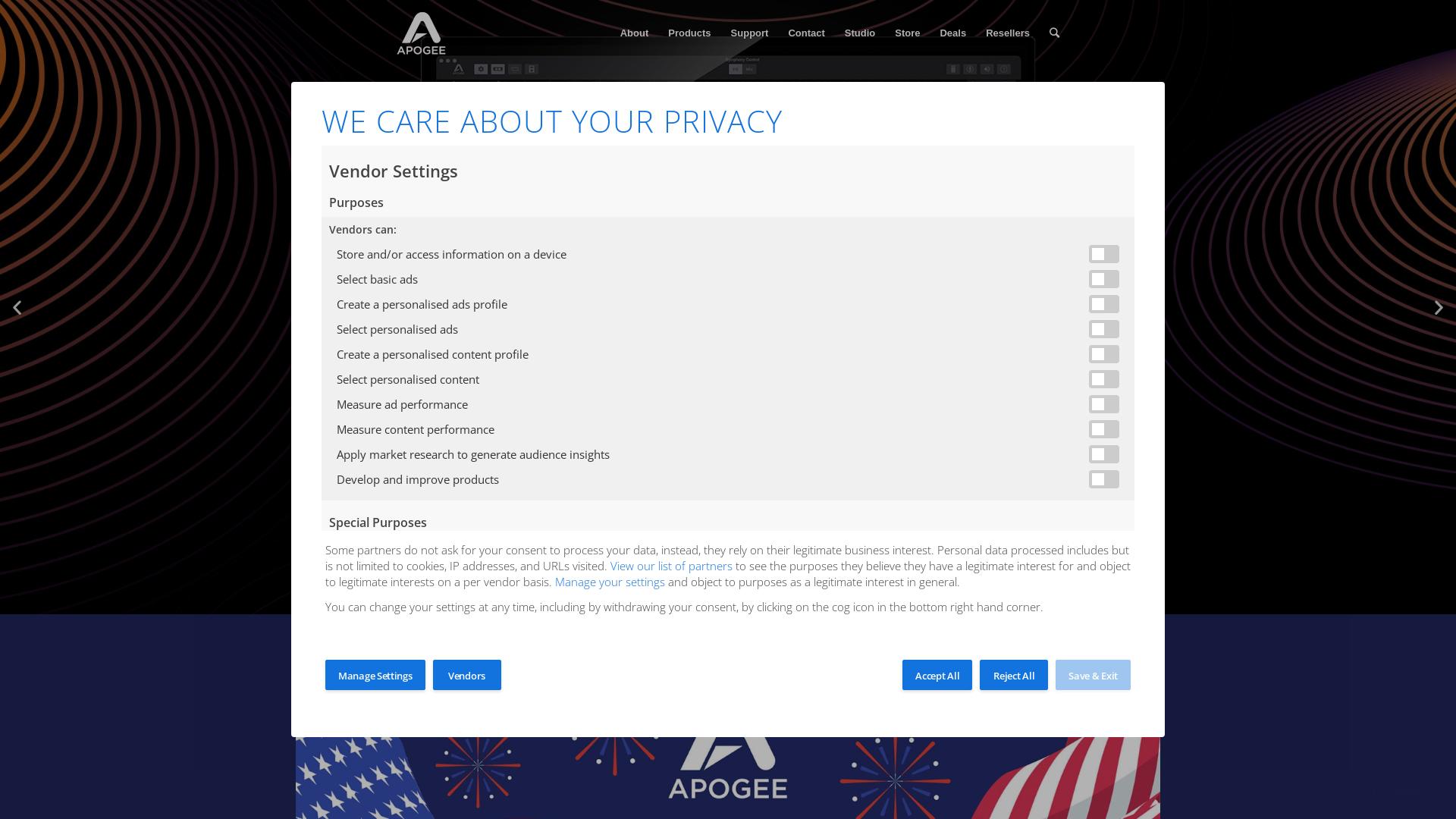Click the Products menu item
Viewport: 1456px width, 819px height.
(689, 33)
